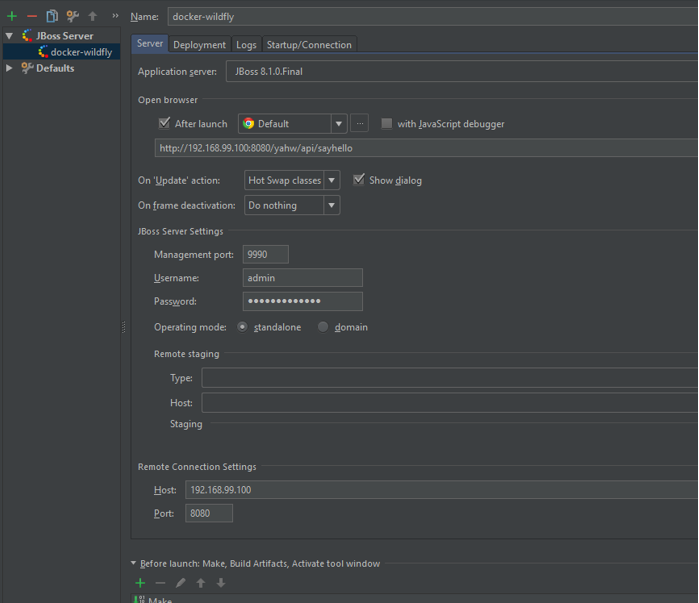Screen dimensions: 699x603
Task: Add a new run configuration
Action: click(x=12, y=16)
